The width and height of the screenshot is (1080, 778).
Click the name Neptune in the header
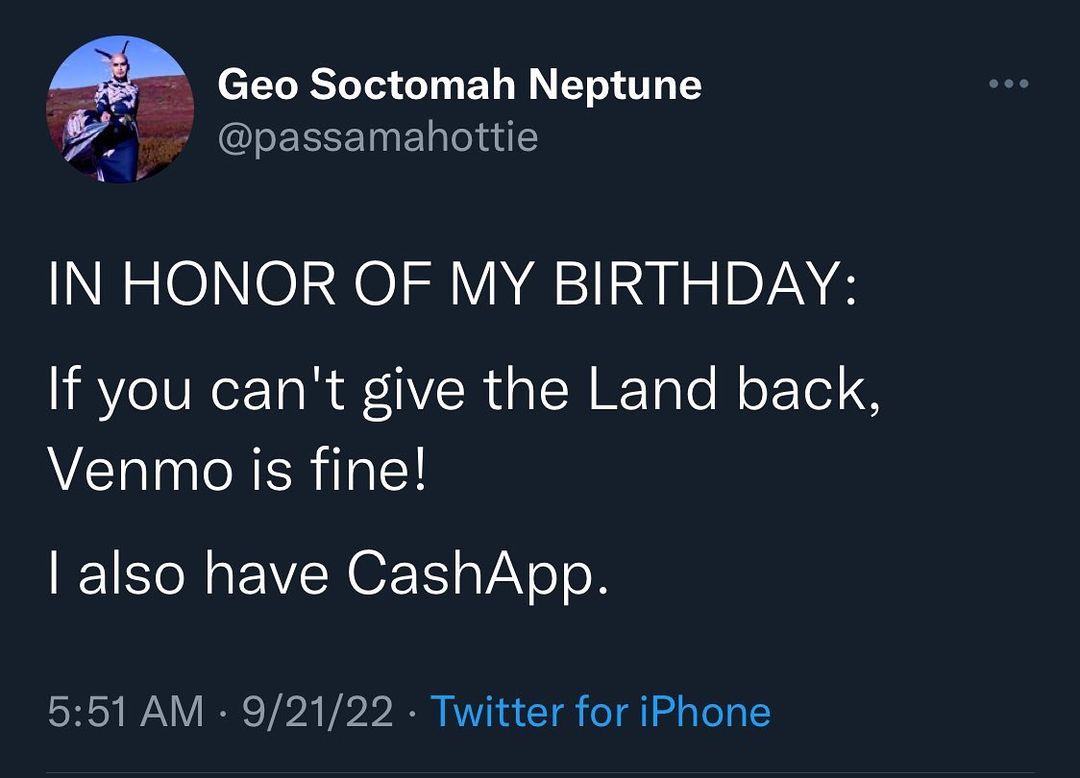[615, 85]
